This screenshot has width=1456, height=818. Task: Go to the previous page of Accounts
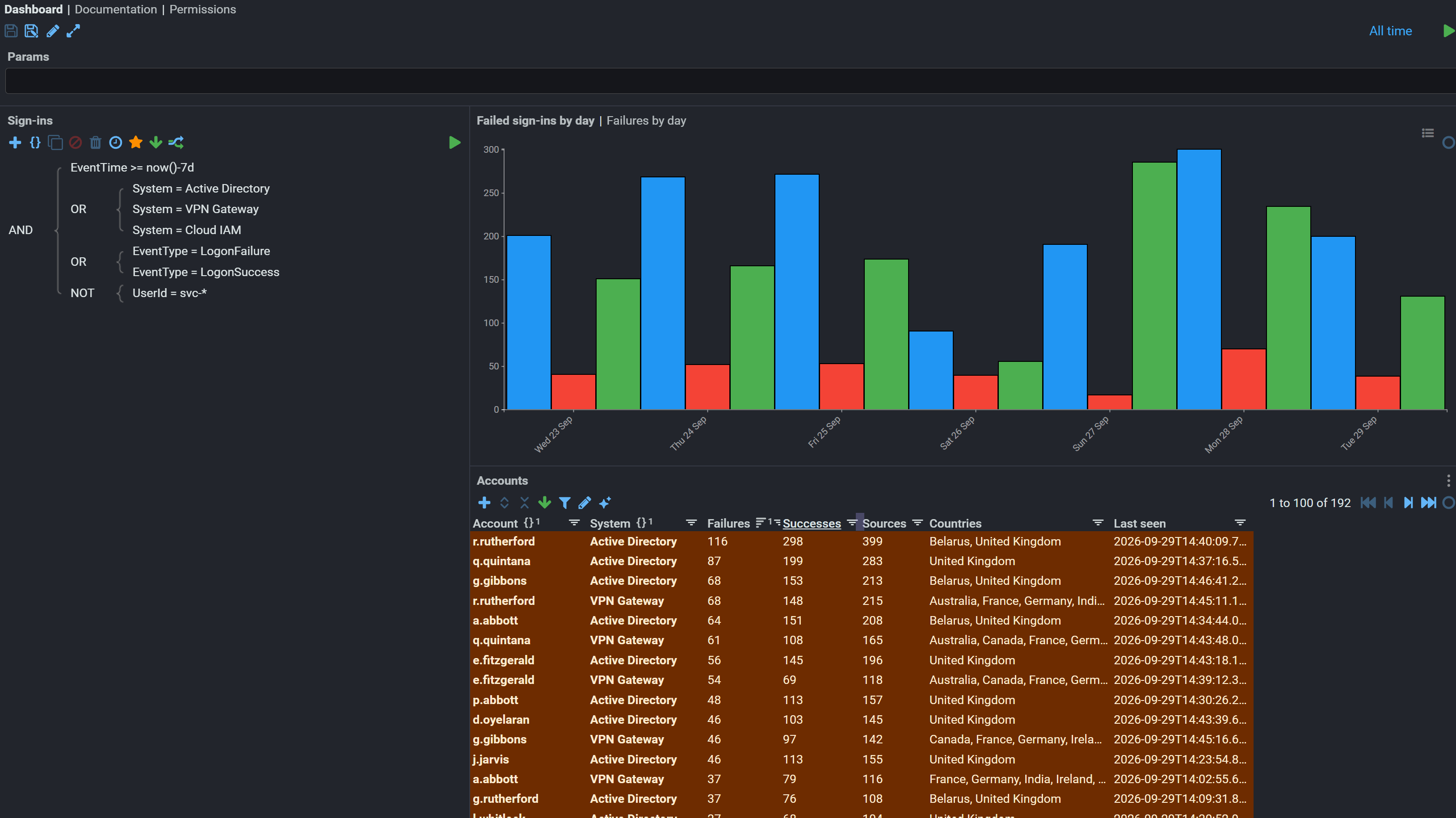(x=1388, y=503)
